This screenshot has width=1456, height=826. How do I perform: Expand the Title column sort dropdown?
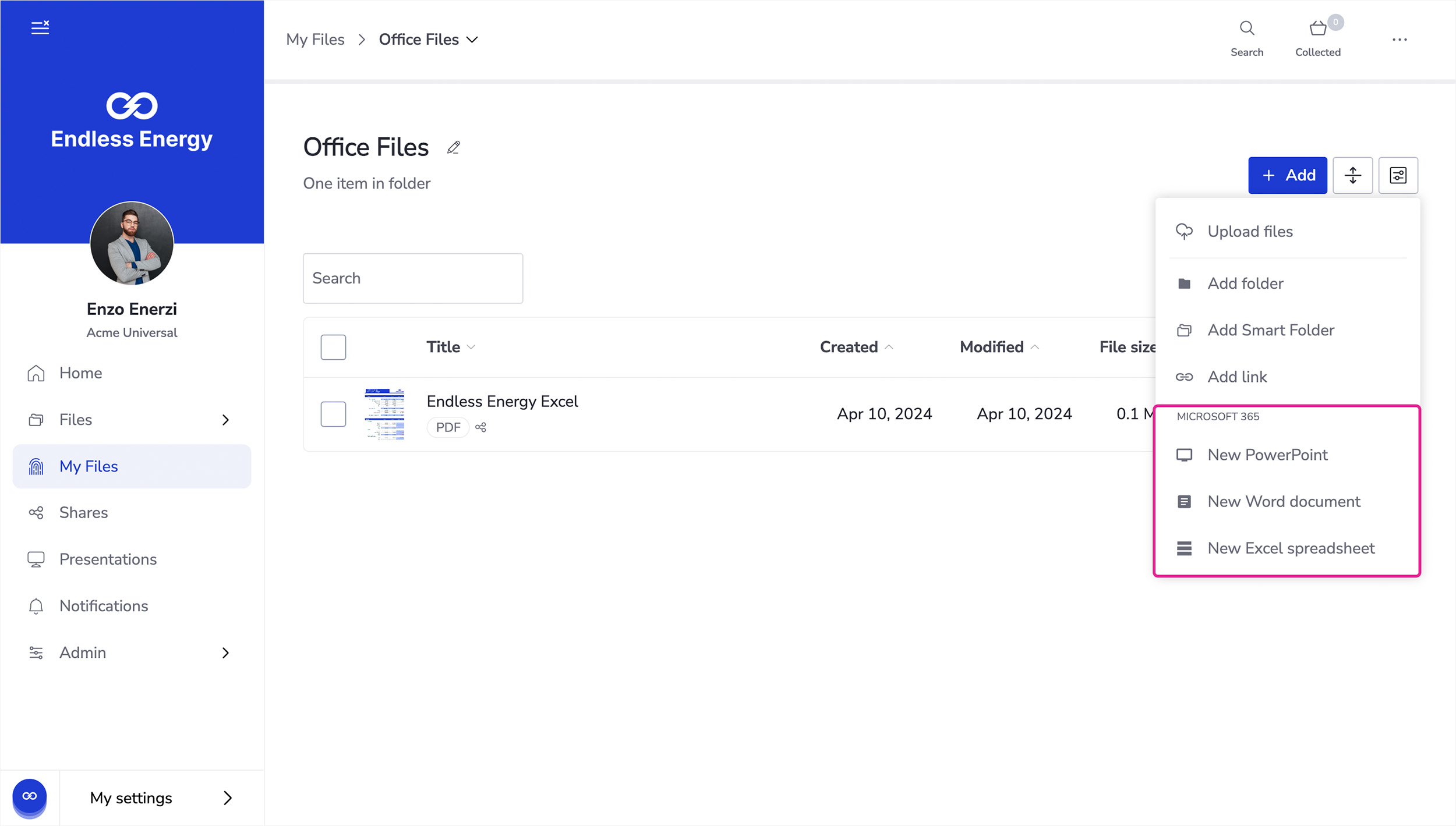click(x=471, y=346)
